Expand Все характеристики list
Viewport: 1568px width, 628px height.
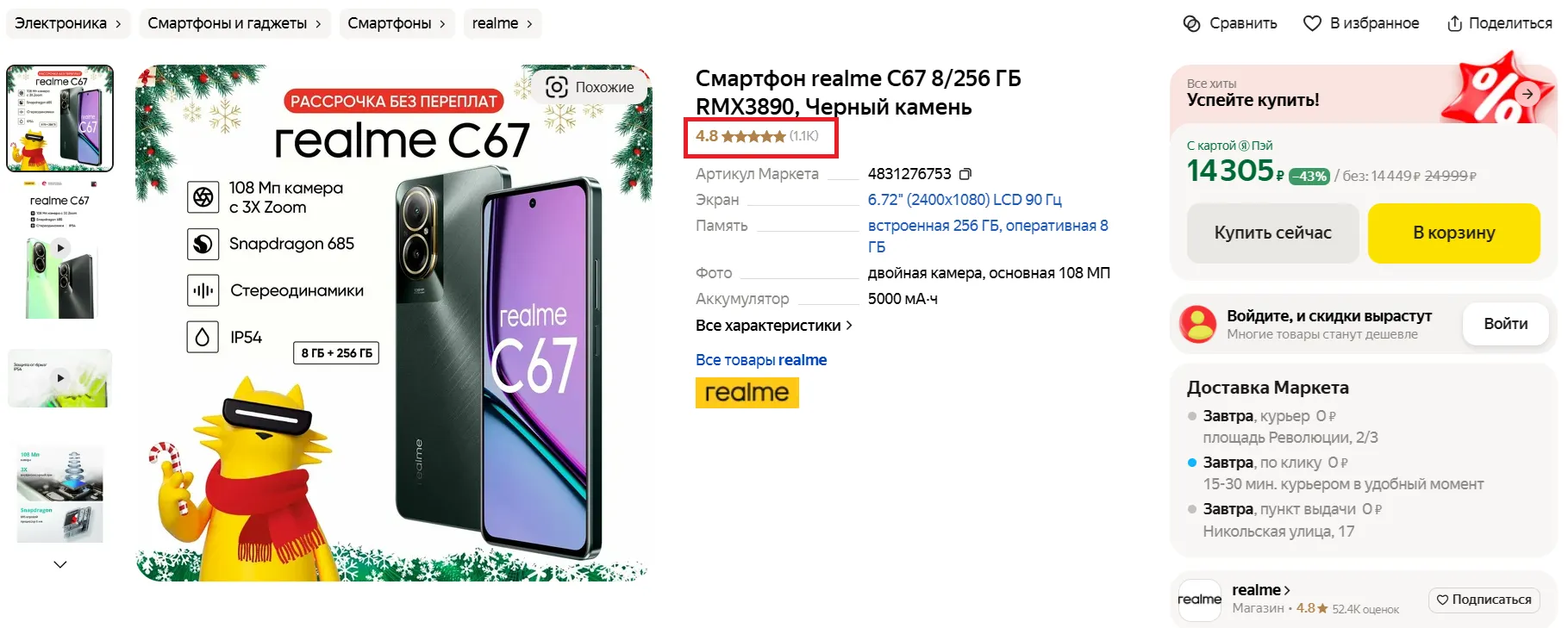point(774,326)
